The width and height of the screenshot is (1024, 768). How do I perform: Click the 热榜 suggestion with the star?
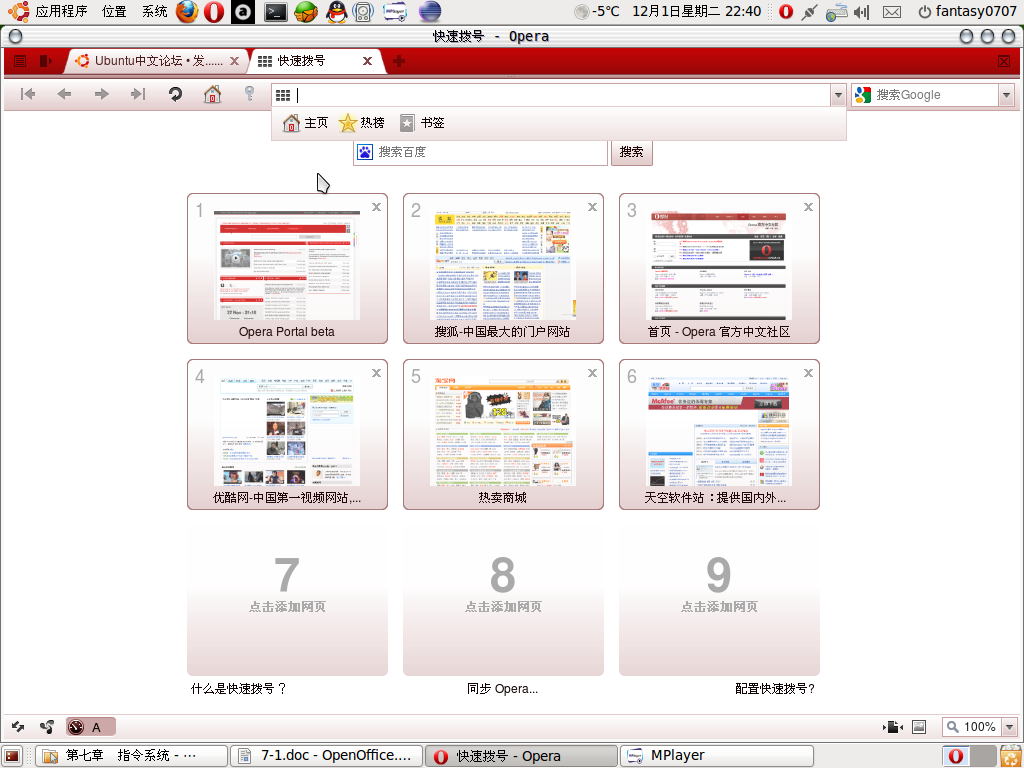pos(362,123)
